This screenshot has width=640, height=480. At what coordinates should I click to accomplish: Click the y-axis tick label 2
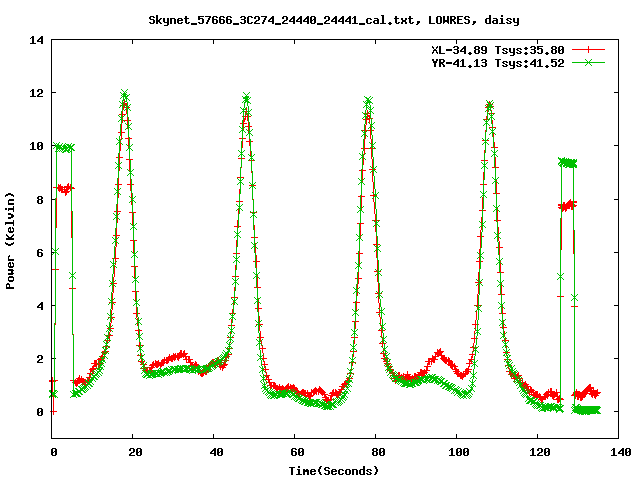pyautogui.click(x=40, y=359)
